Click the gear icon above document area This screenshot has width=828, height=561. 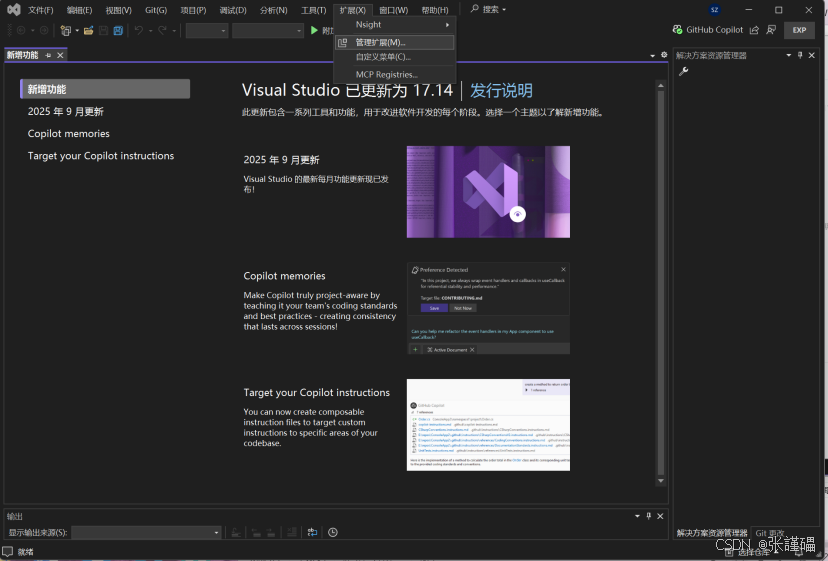664,55
